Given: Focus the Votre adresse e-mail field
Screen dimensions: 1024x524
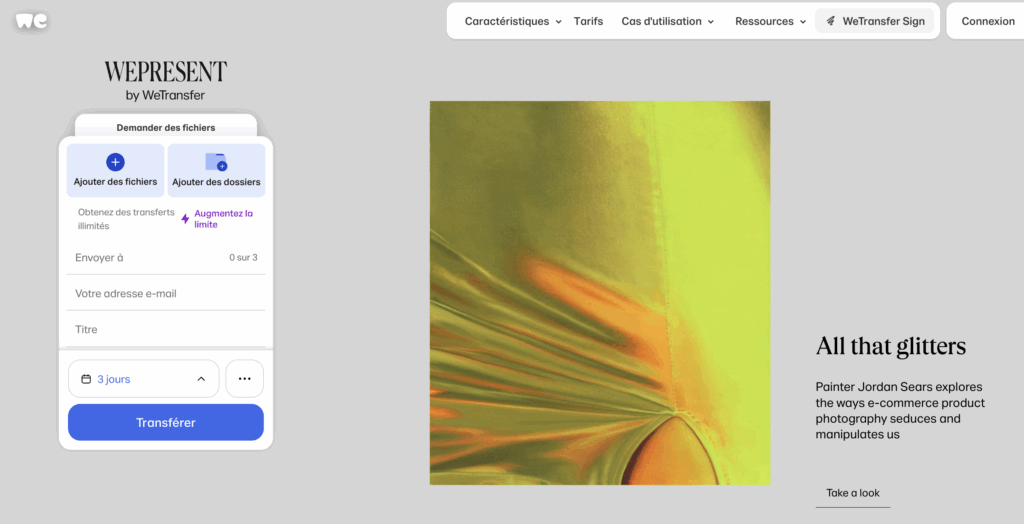Looking at the screenshot, I should (166, 293).
